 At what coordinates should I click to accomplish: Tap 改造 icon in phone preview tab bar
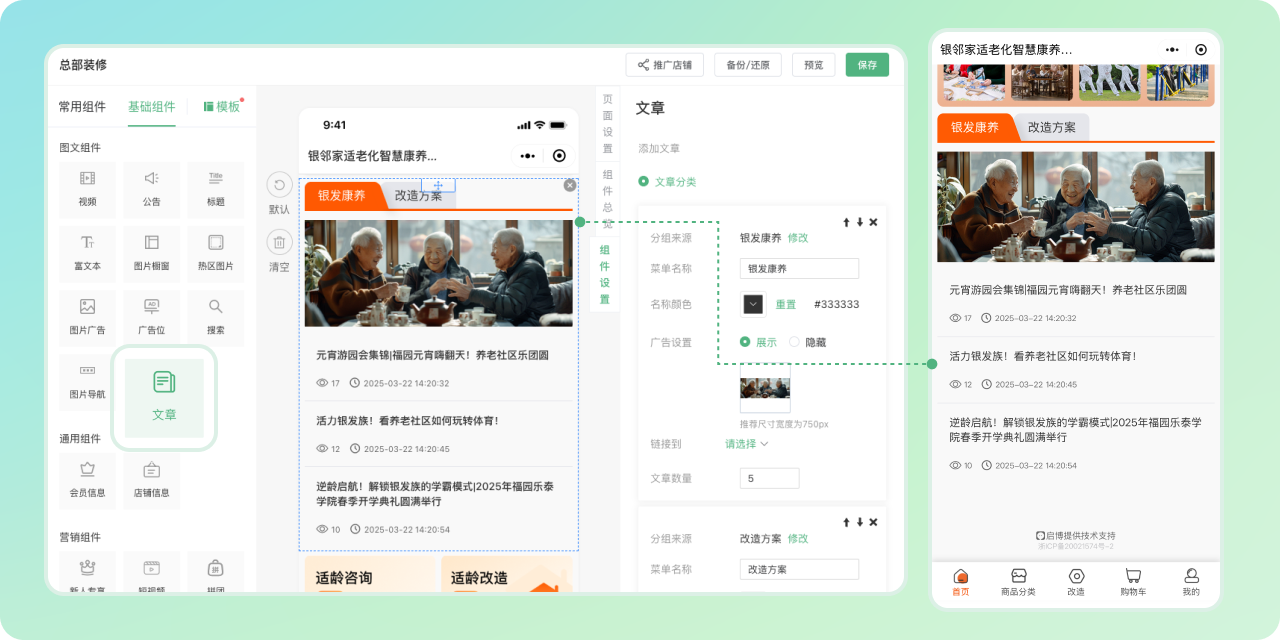(1076, 576)
